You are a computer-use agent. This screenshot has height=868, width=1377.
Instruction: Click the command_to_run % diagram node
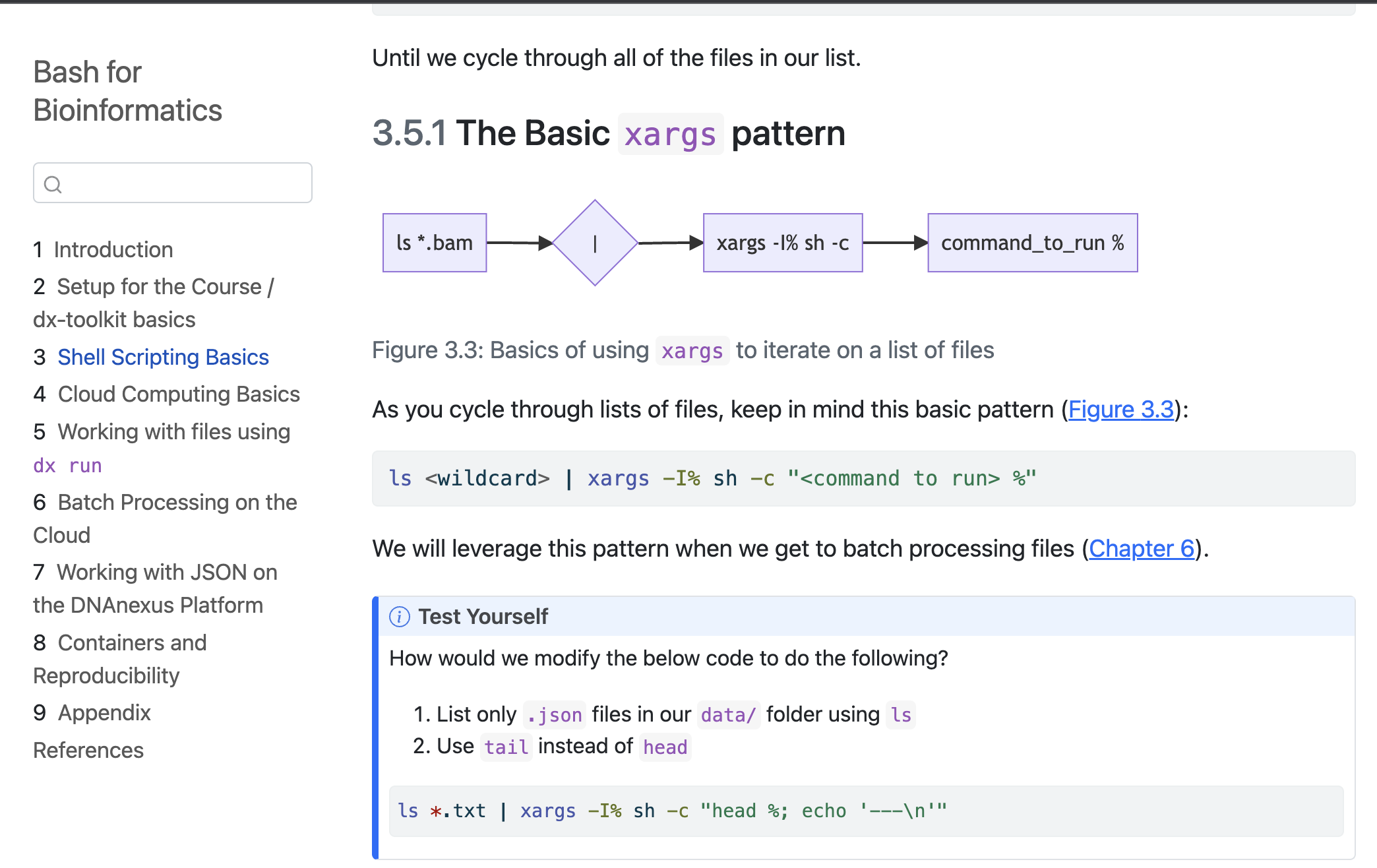(x=1032, y=243)
